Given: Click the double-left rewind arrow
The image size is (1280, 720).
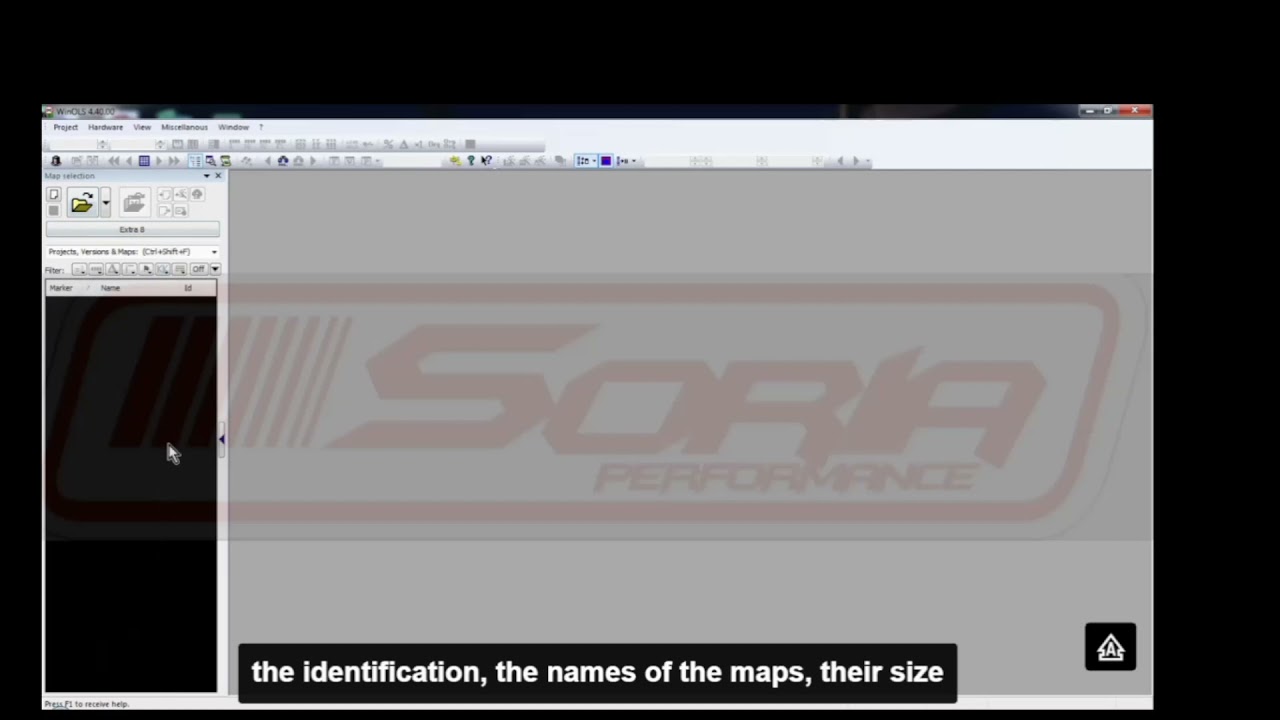Looking at the screenshot, I should tap(114, 161).
